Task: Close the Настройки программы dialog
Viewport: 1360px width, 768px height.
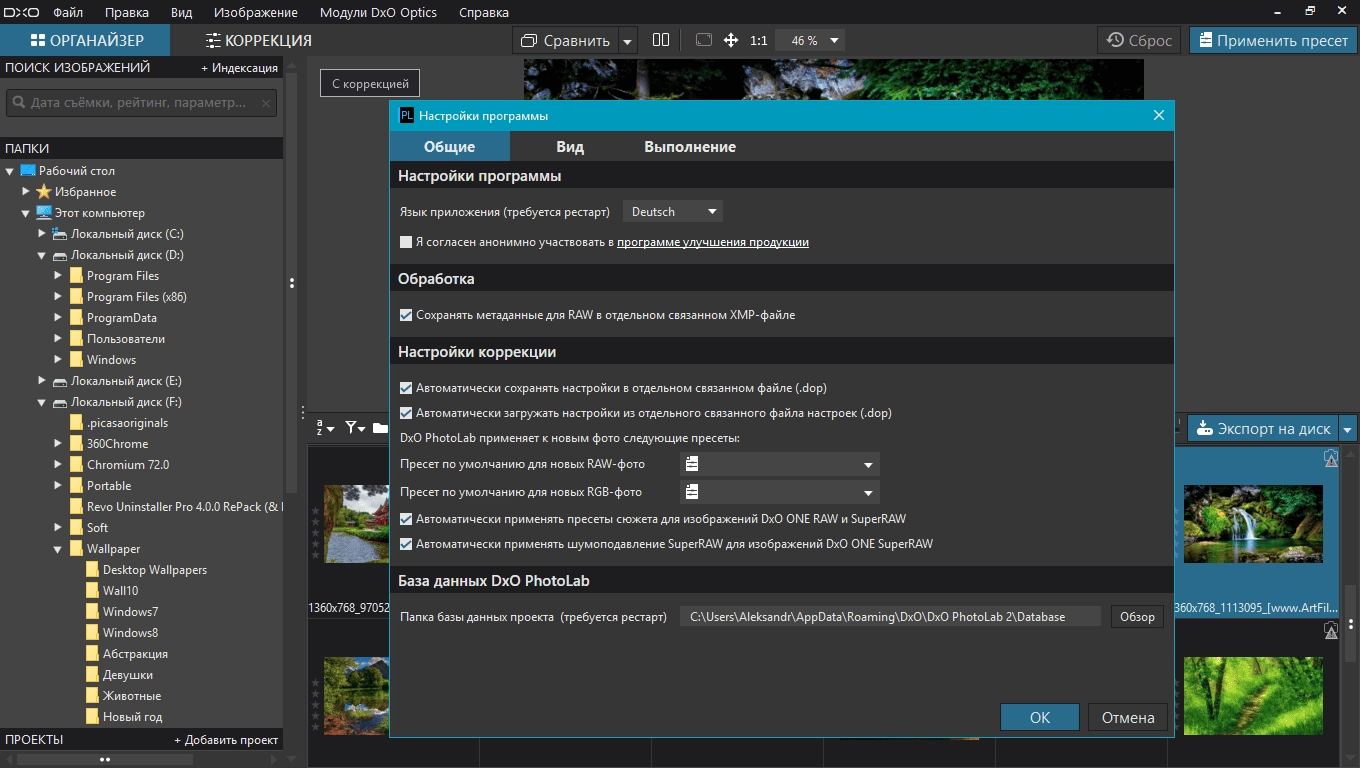Action: point(1159,115)
